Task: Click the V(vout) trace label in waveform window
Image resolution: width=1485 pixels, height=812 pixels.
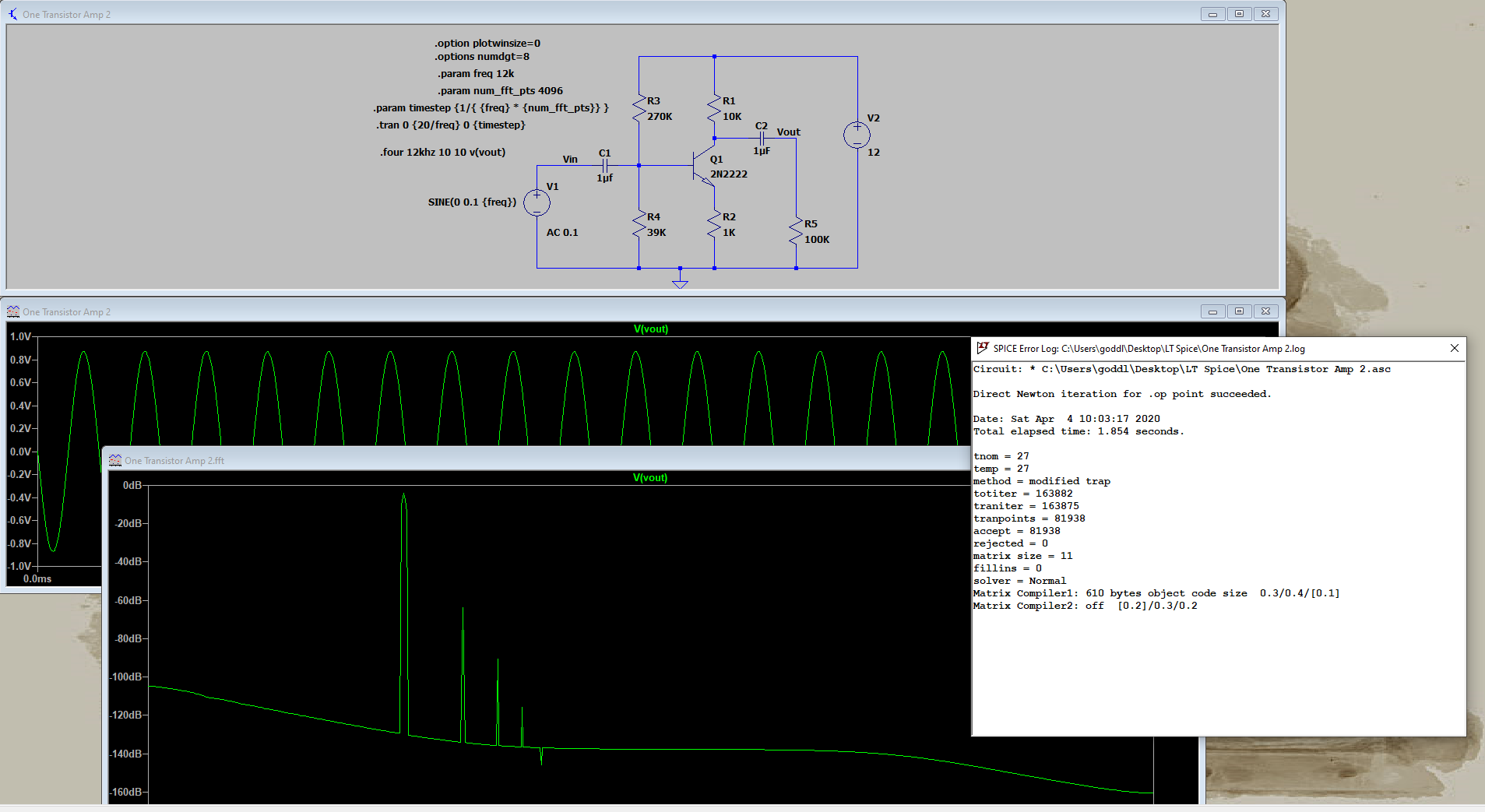Action: pyautogui.click(x=651, y=329)
